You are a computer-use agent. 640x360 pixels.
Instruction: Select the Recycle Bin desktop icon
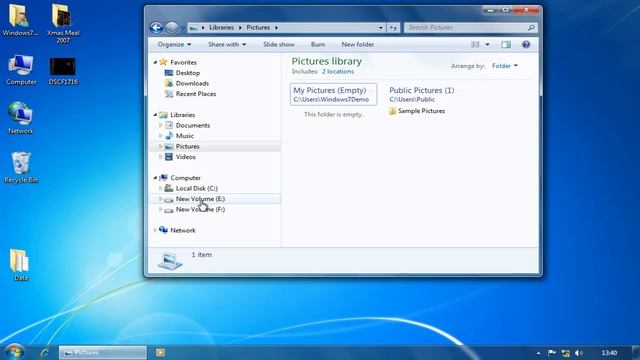21,168
